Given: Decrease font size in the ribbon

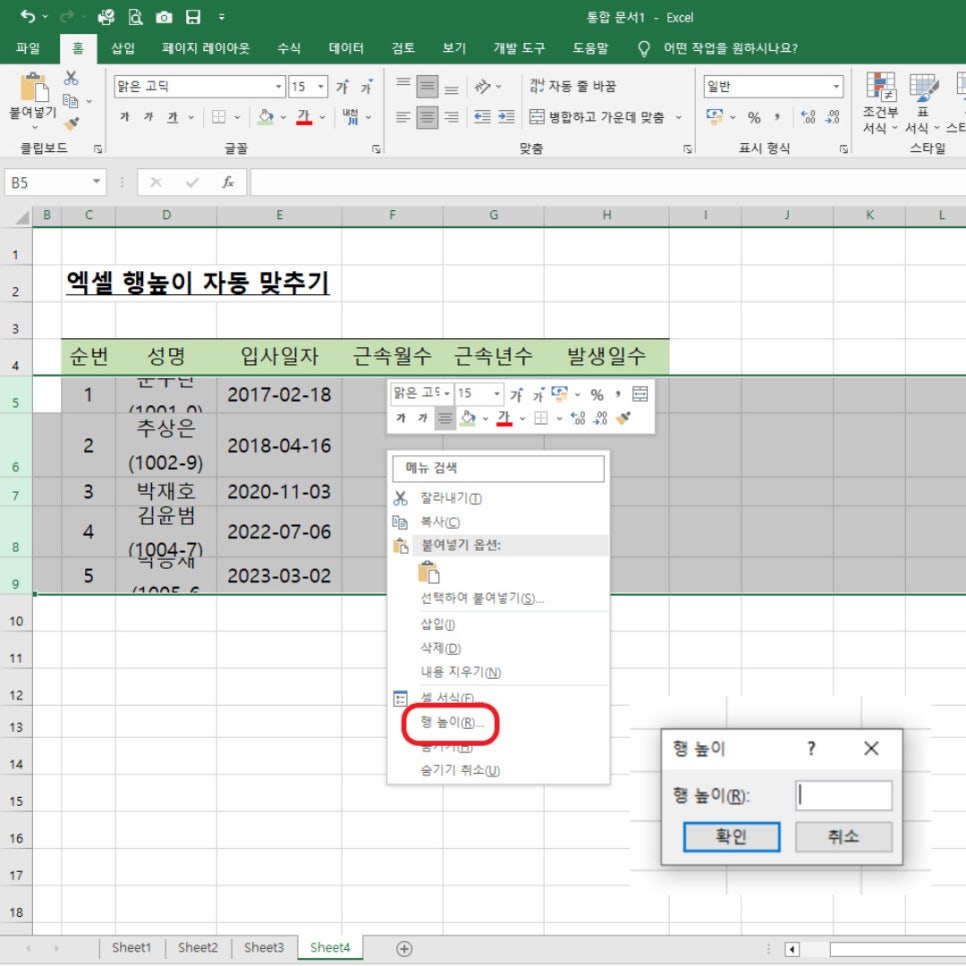Looking at the screenshot, I should click(x=367, y=87).
